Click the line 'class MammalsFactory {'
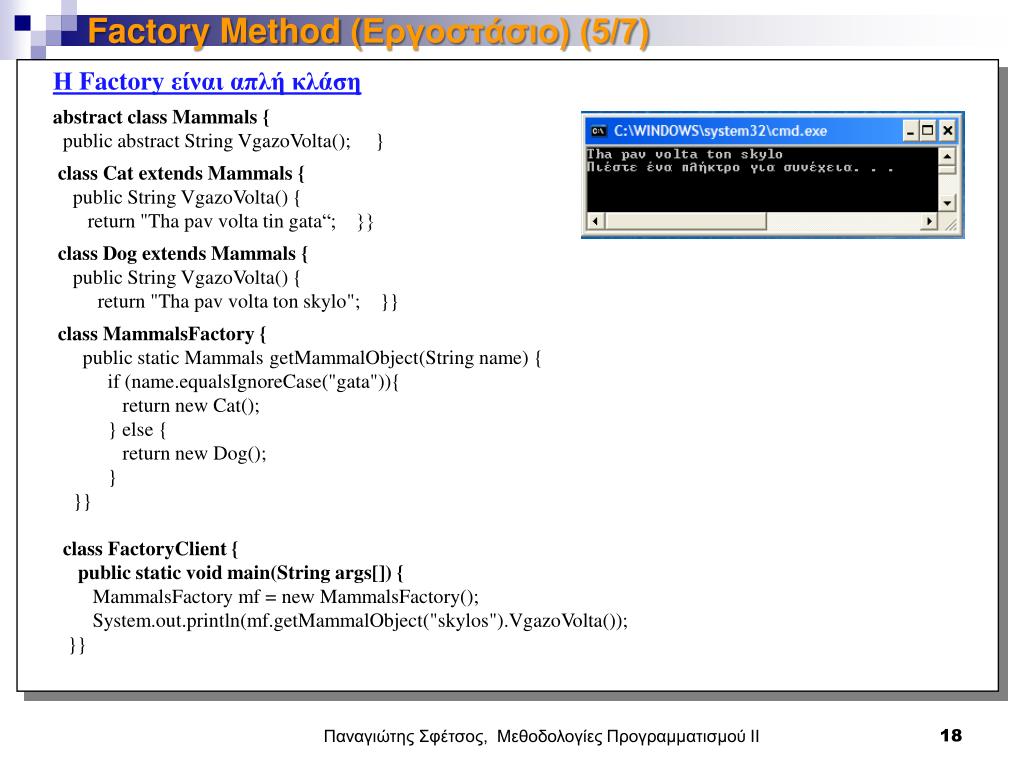 [161, 334]
